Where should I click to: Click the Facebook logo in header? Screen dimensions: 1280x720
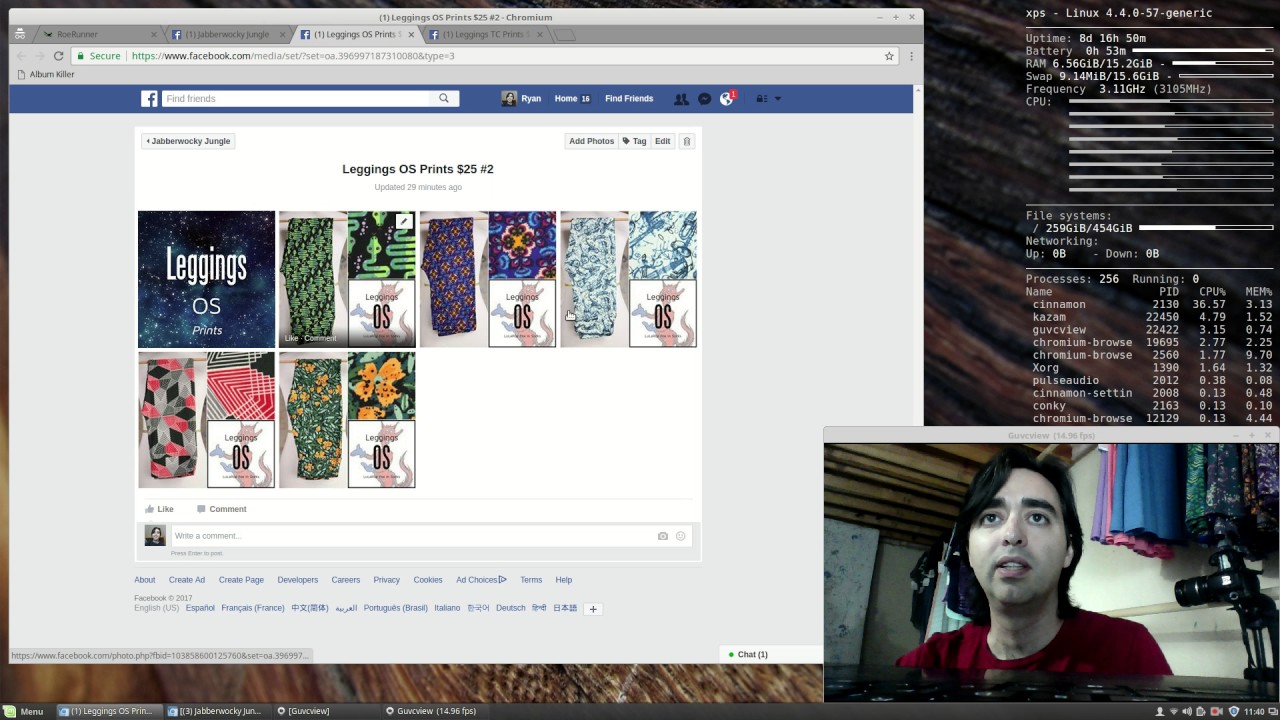pos(149,99)
